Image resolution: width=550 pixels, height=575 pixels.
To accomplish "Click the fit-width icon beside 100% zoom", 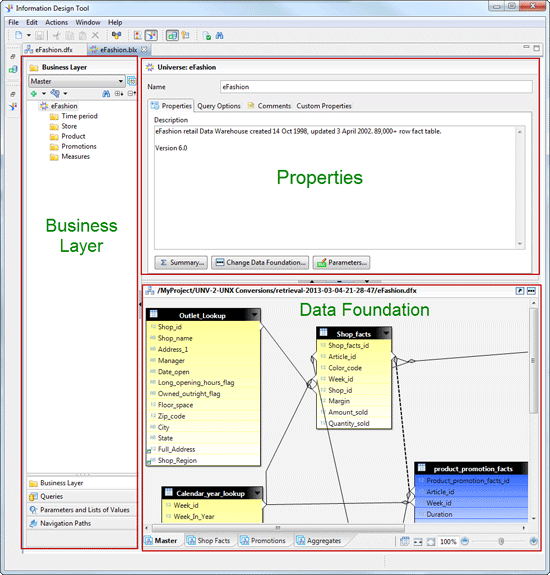I will tap(418, 542).
